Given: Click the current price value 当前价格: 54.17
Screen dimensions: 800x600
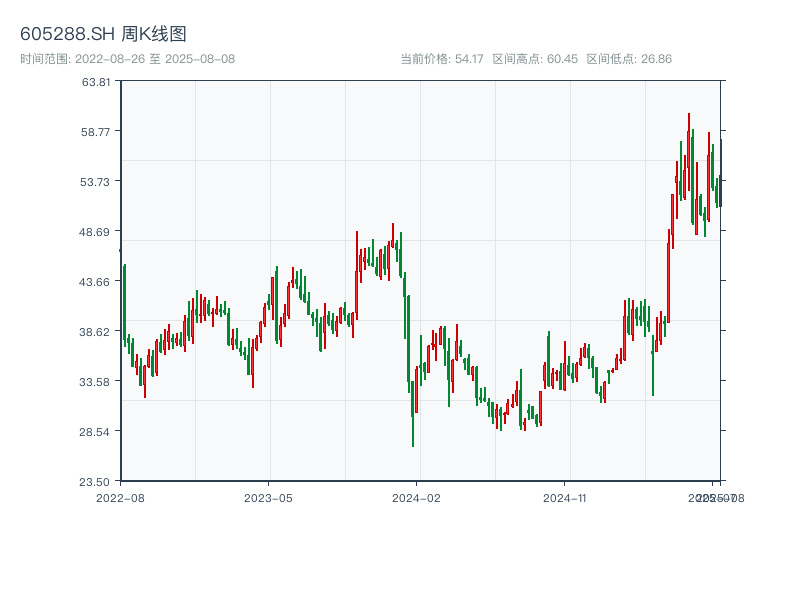Looking at the screenshot, I should coord(442,59).
